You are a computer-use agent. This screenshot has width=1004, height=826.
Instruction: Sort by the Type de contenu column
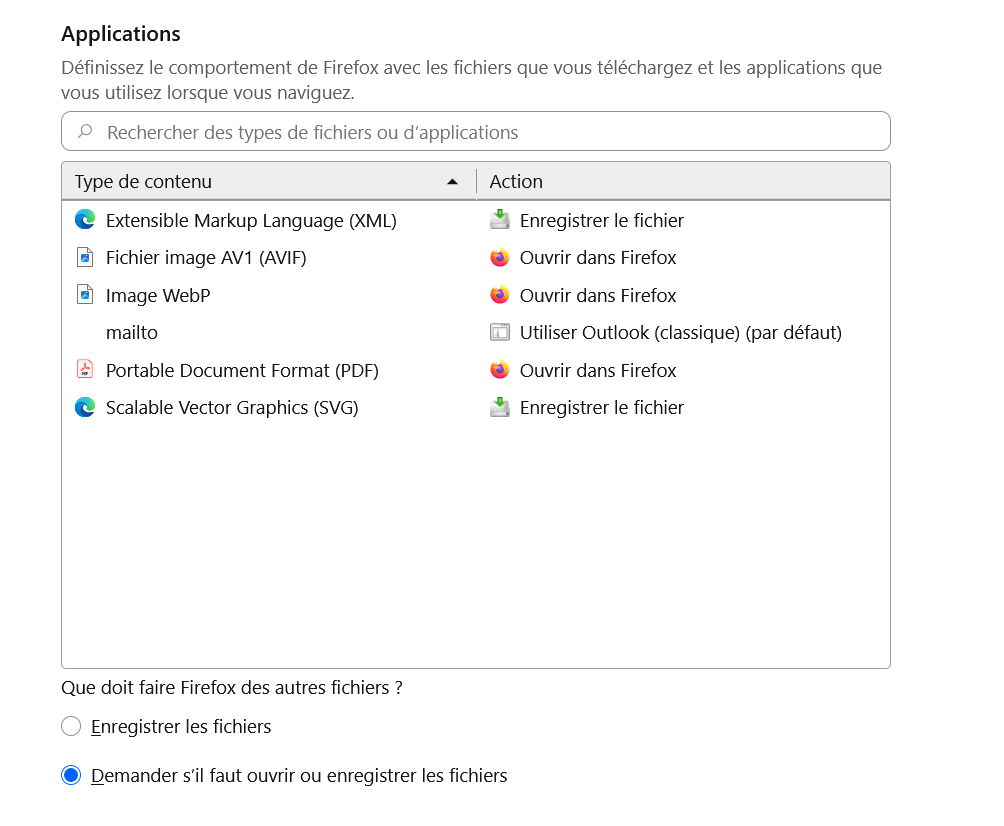(x=269, y=181)
